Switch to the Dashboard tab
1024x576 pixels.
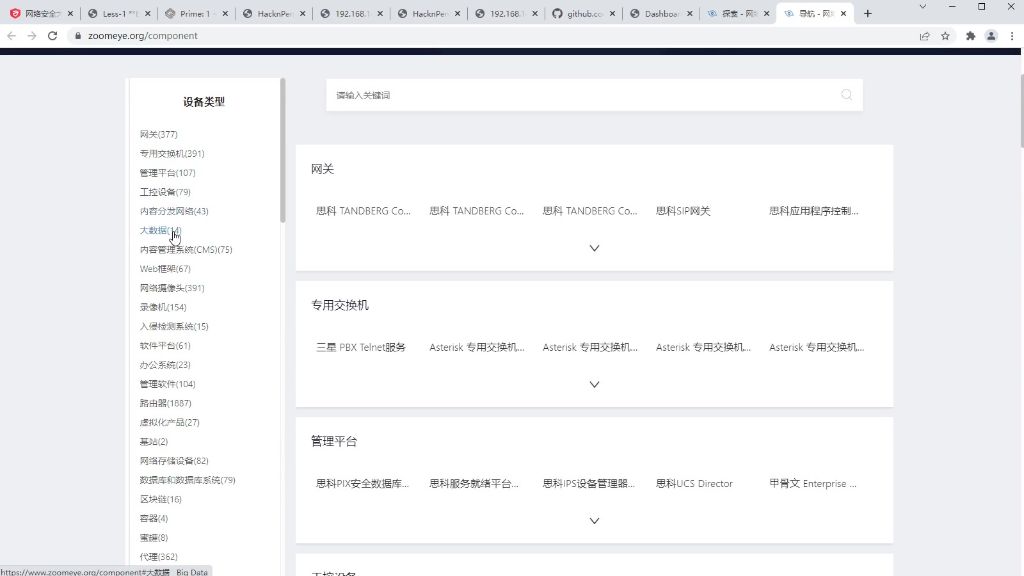click(660, 13)
